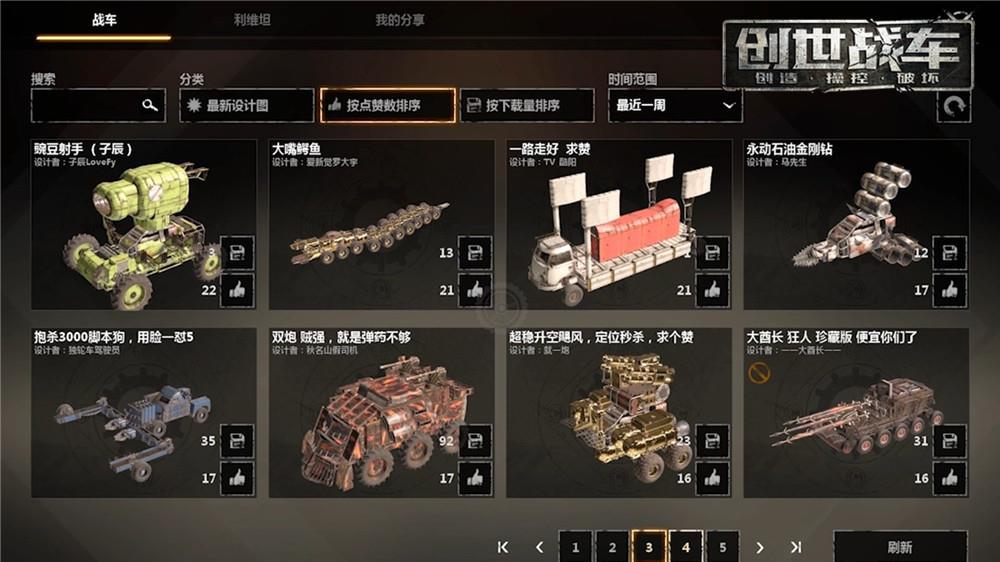Image resolution: width=1000 pixels, height=562 pixels.
Task: Open the 最近一周 time range dropdown
Action: coord(675,105)
